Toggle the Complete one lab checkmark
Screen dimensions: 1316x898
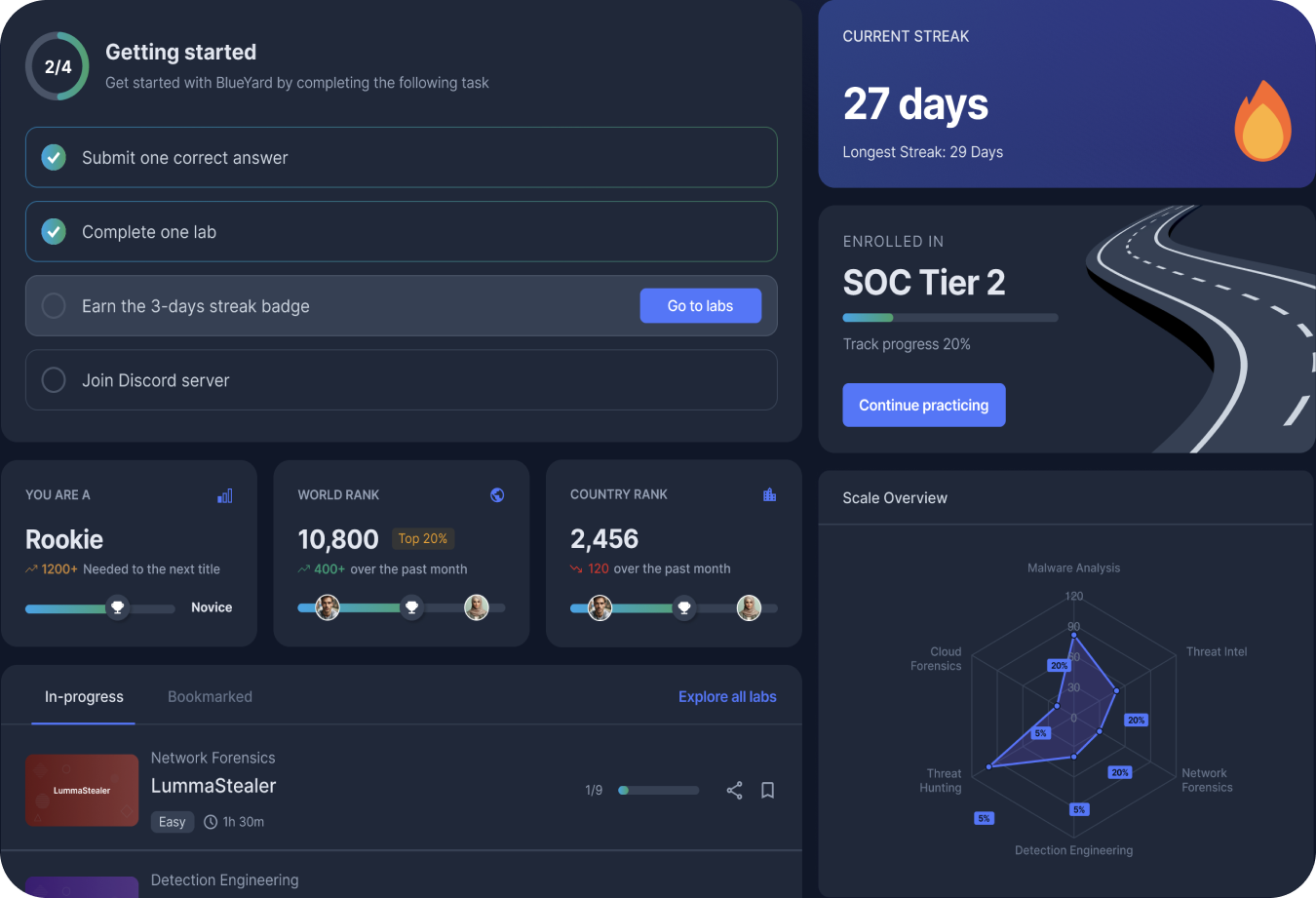coord(54,231)
